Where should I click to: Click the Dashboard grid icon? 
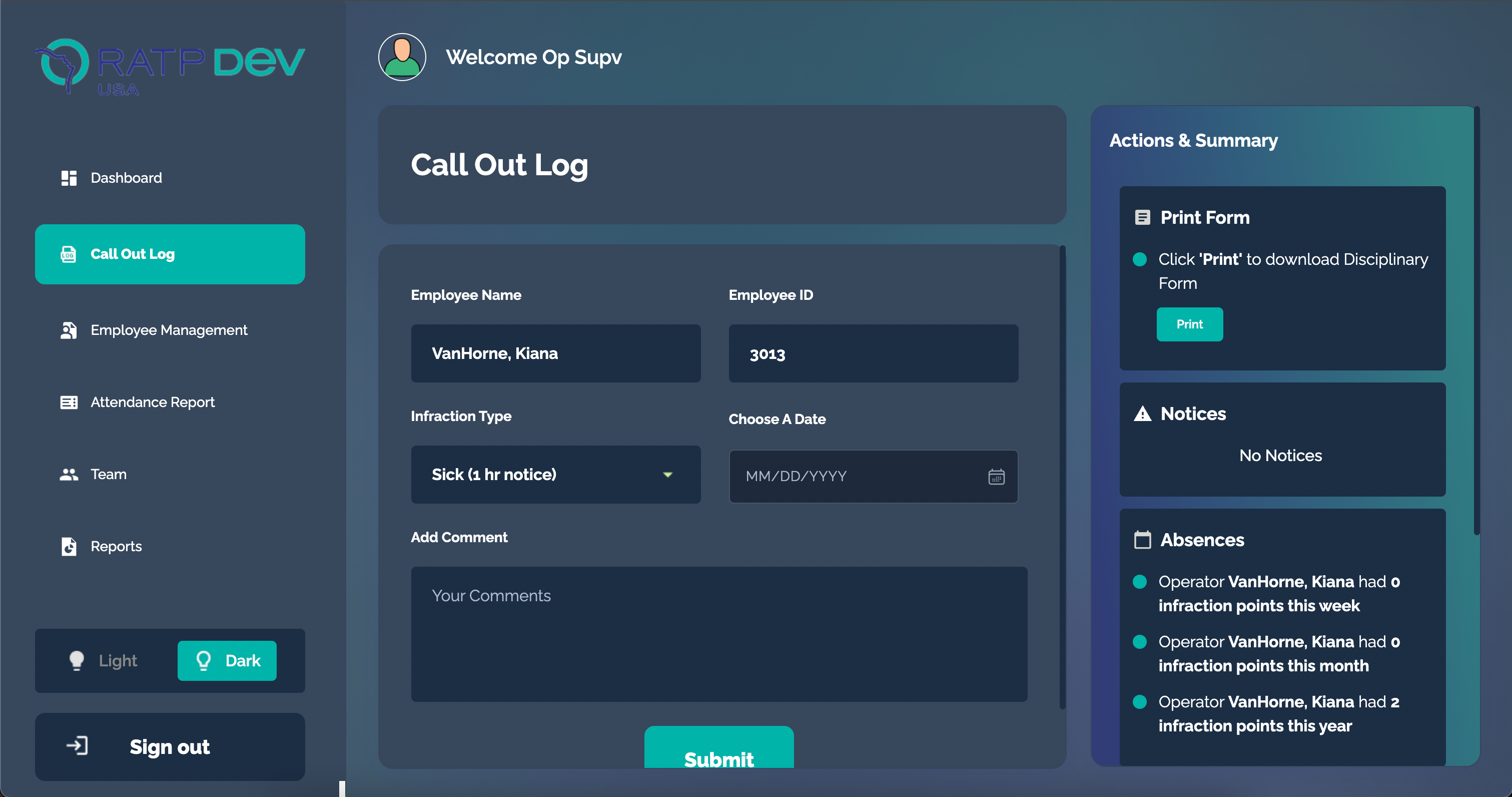tap(69, 178)
